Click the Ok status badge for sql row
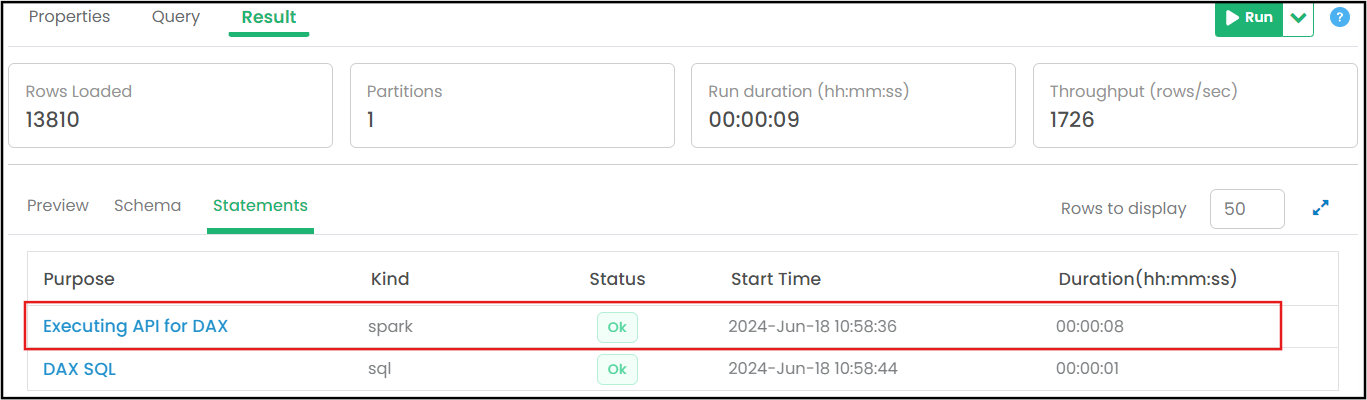This screenshot has height=400, width=1367. (x=617, y=369)
